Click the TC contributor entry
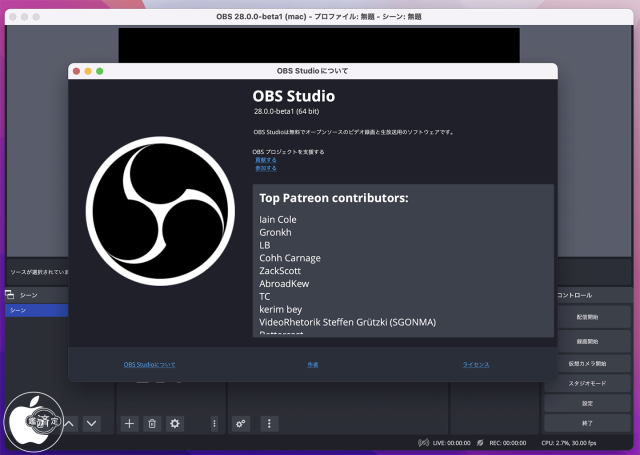 tap(265, 297)
